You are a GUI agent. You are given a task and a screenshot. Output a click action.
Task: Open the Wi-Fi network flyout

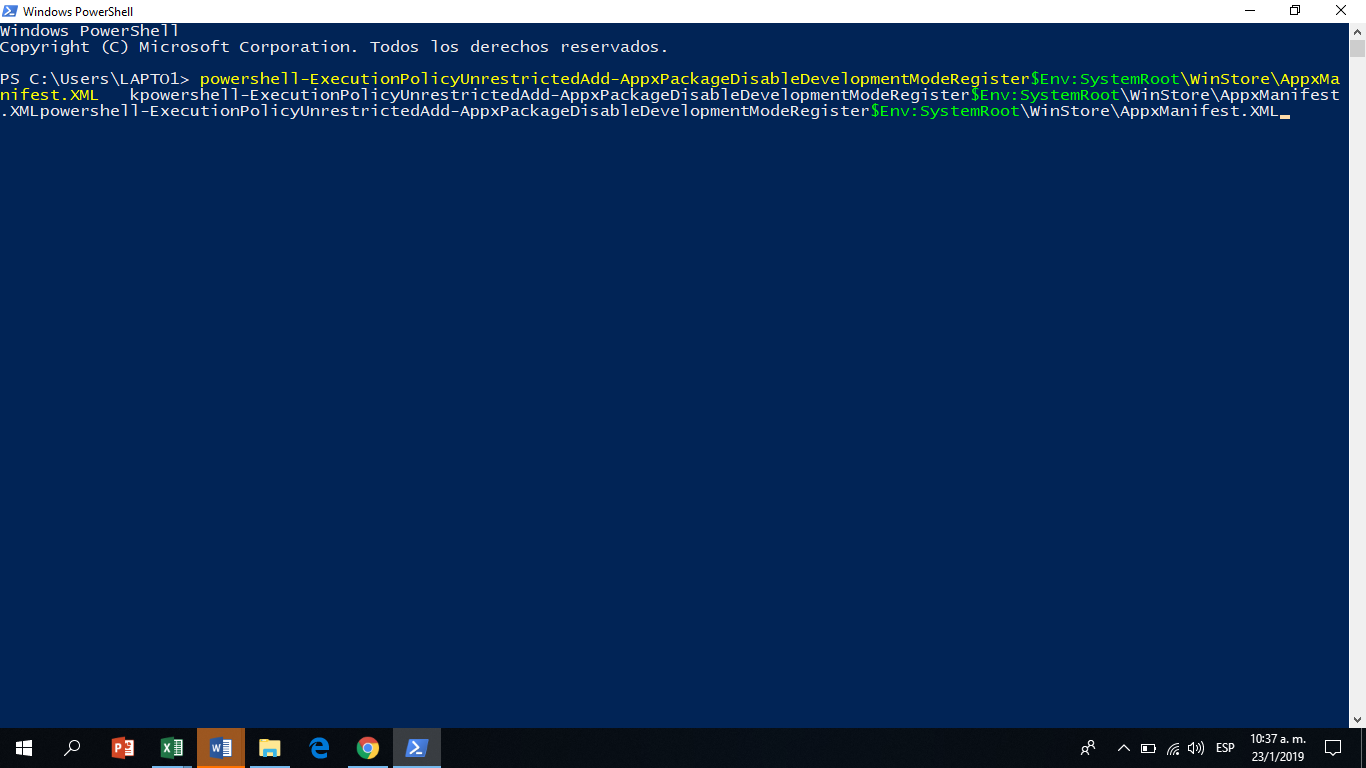1173,748
